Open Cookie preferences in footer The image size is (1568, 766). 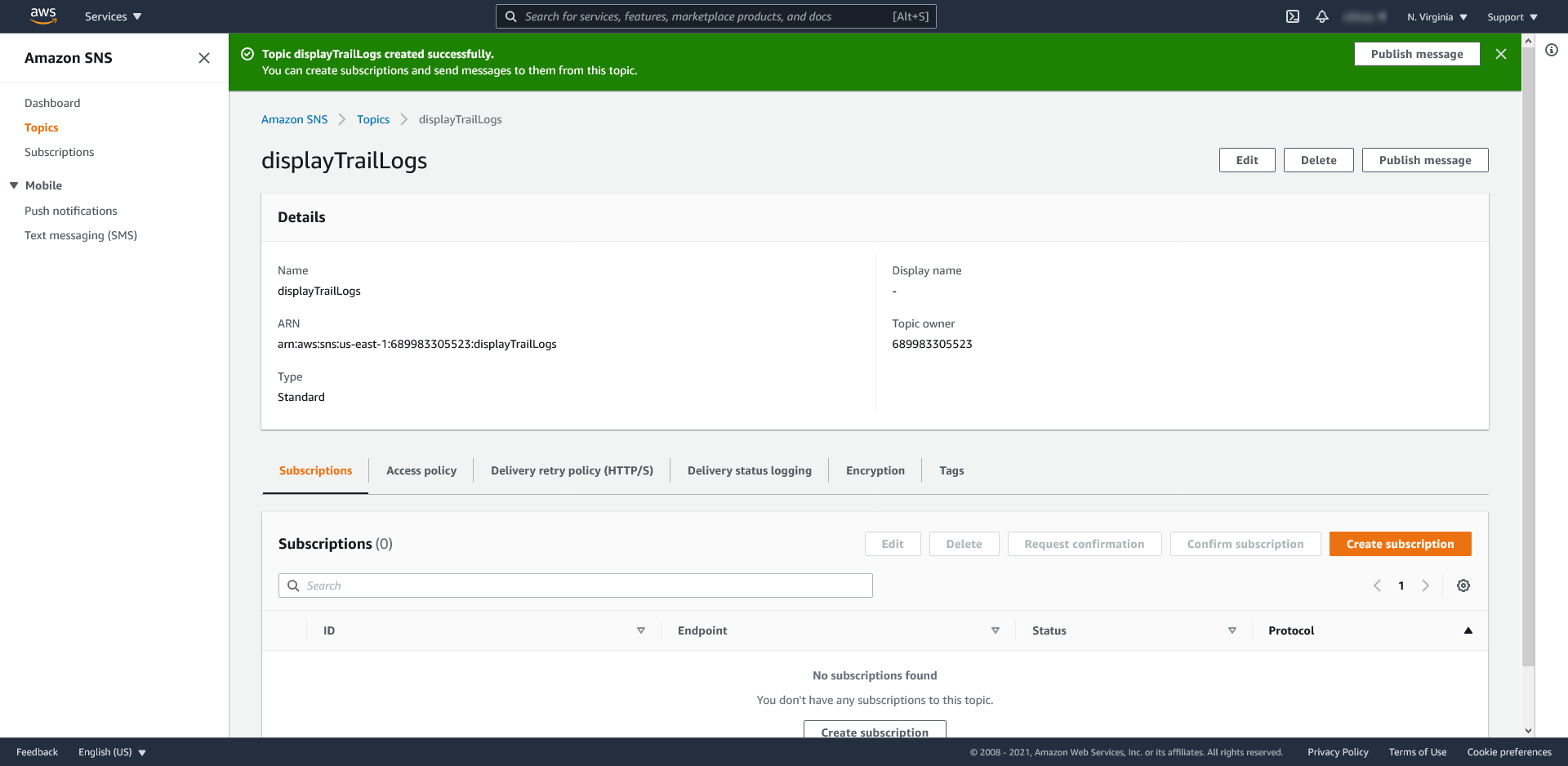click(x=1509, y=752)
